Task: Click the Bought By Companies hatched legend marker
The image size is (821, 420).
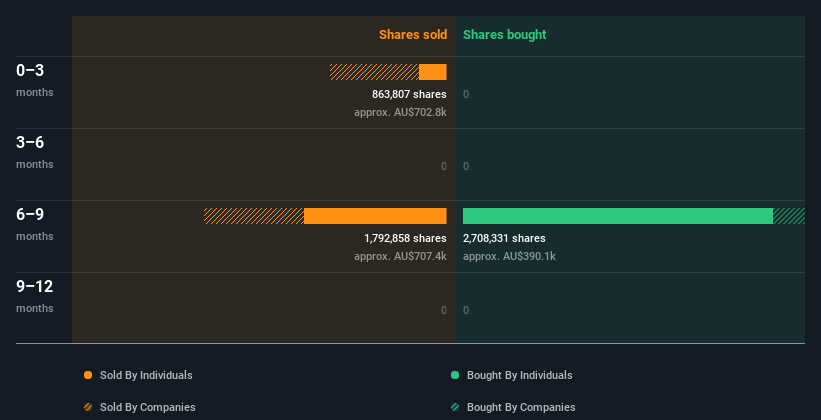Action: pos(455,407)
